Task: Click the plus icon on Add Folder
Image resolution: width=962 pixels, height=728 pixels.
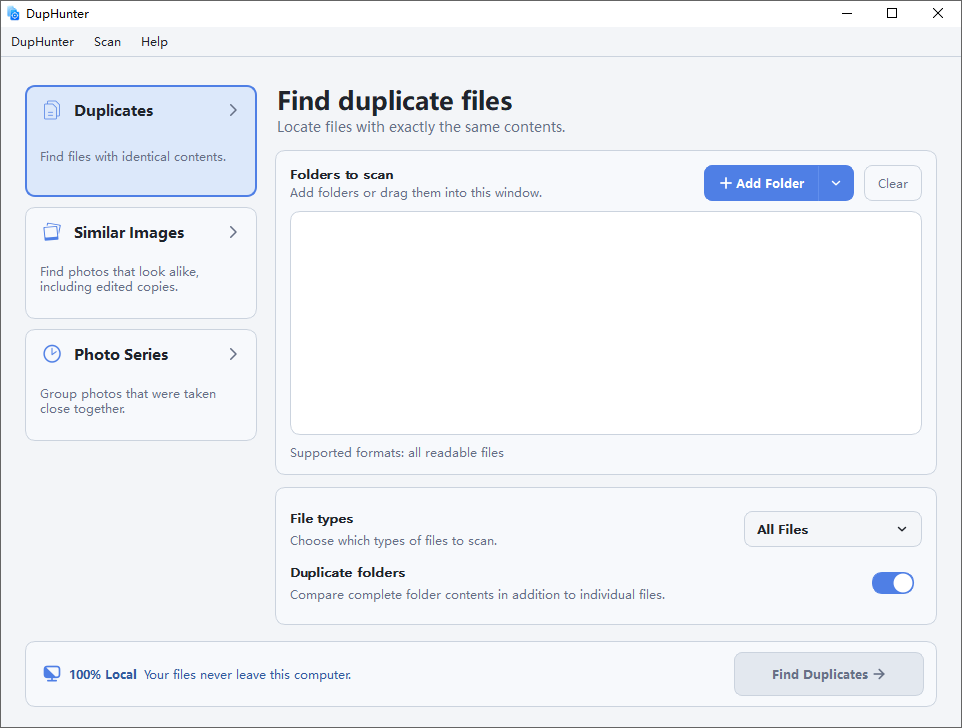Action: point(725,183)
